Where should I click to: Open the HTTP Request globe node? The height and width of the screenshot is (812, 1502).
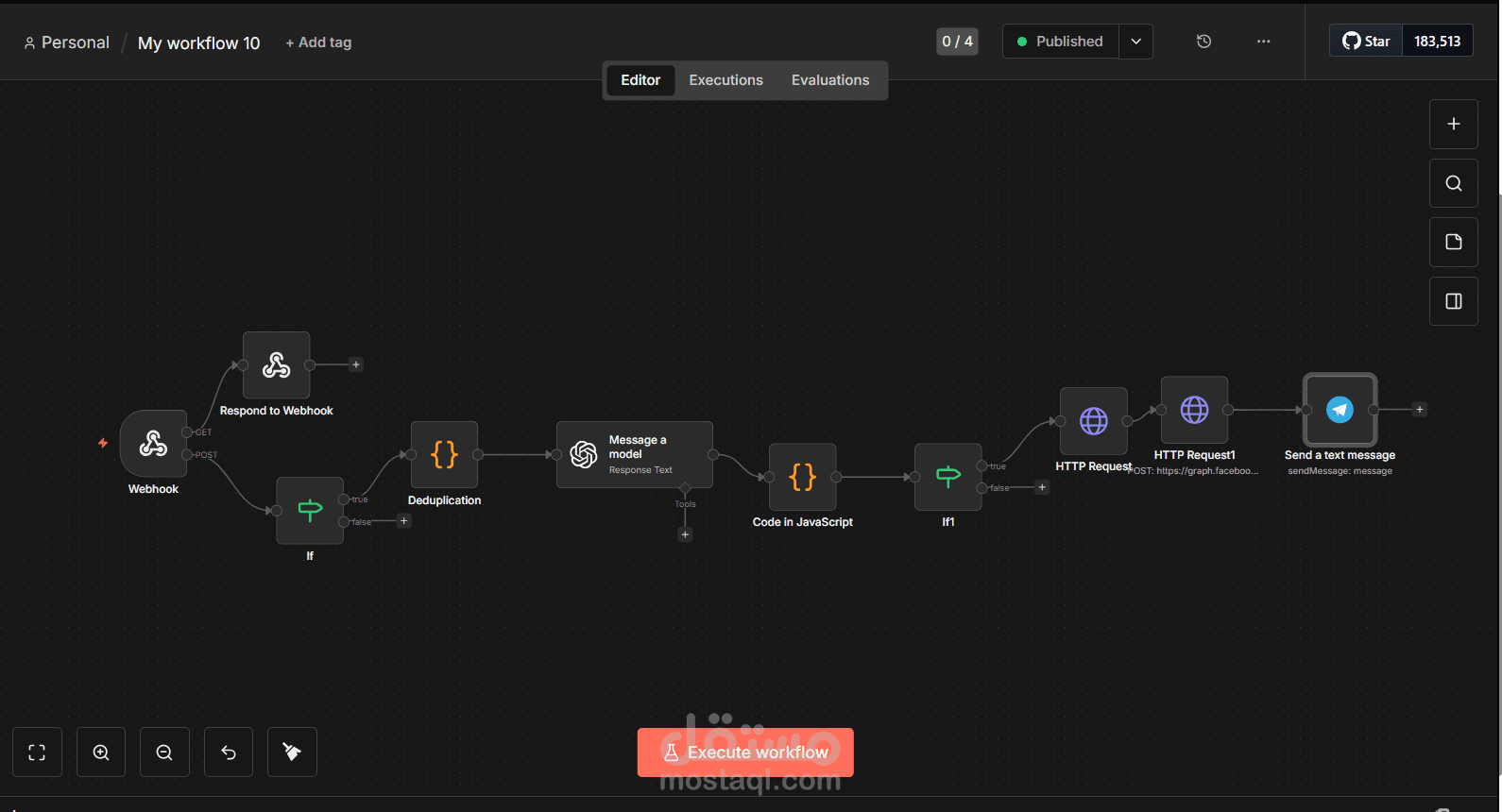point(1094,421)
